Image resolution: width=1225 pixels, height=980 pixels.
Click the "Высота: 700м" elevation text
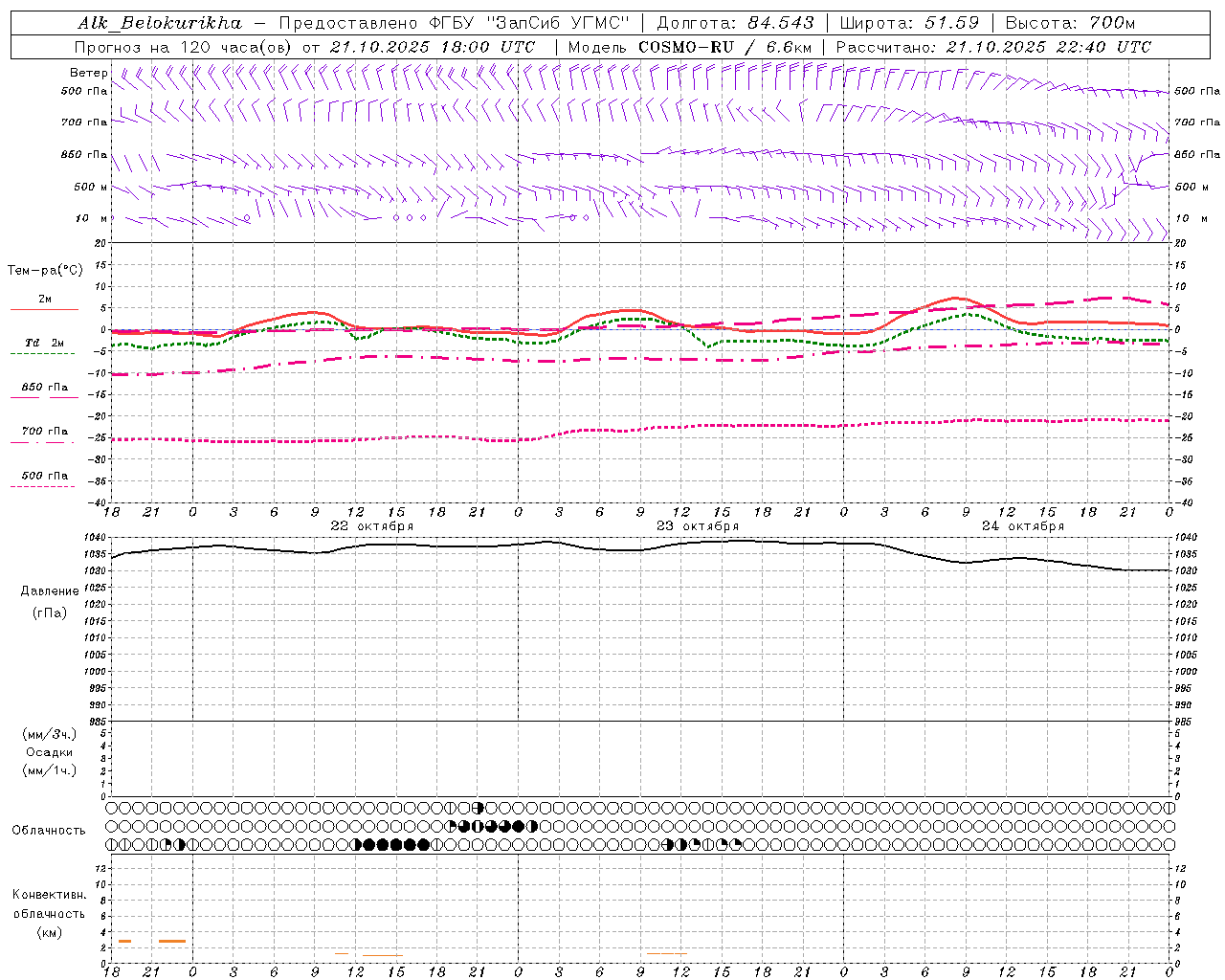(1070, 23)
